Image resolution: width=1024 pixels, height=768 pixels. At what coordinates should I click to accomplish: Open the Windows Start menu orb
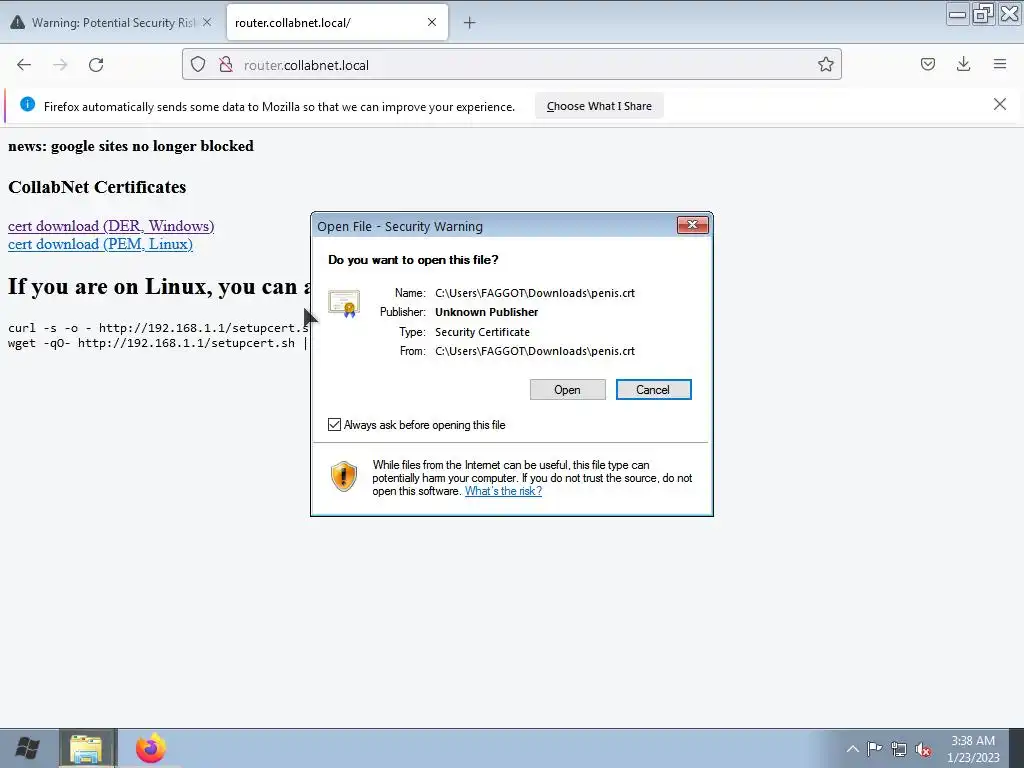(x=27, y=748)
